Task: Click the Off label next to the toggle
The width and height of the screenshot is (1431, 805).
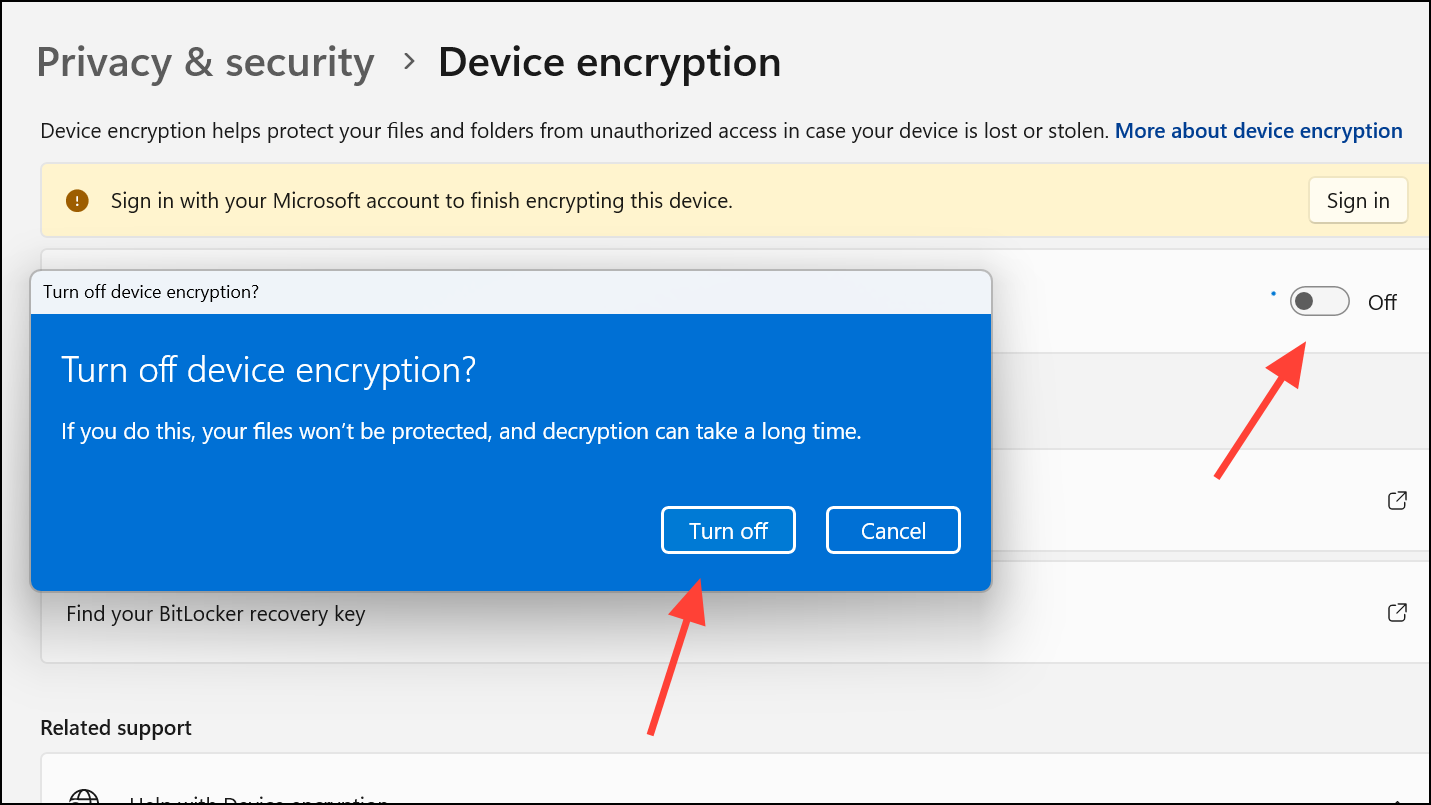Action: pos(1382,302)
